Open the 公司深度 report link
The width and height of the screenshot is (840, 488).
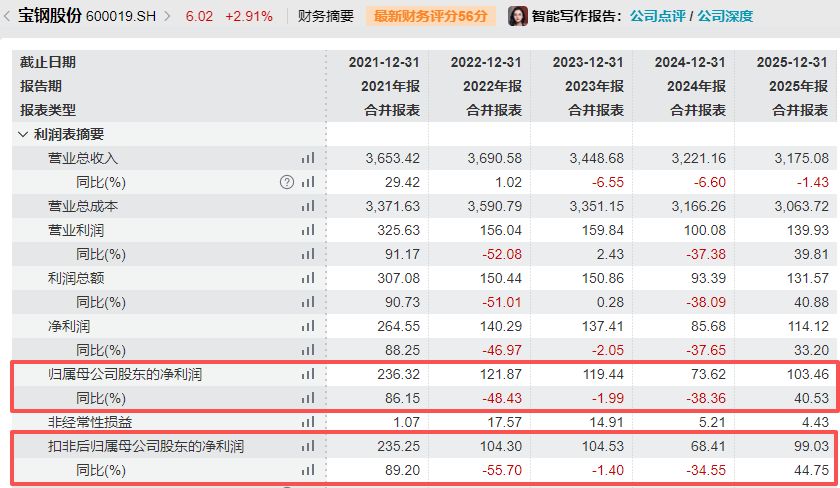tap(725, 16)
